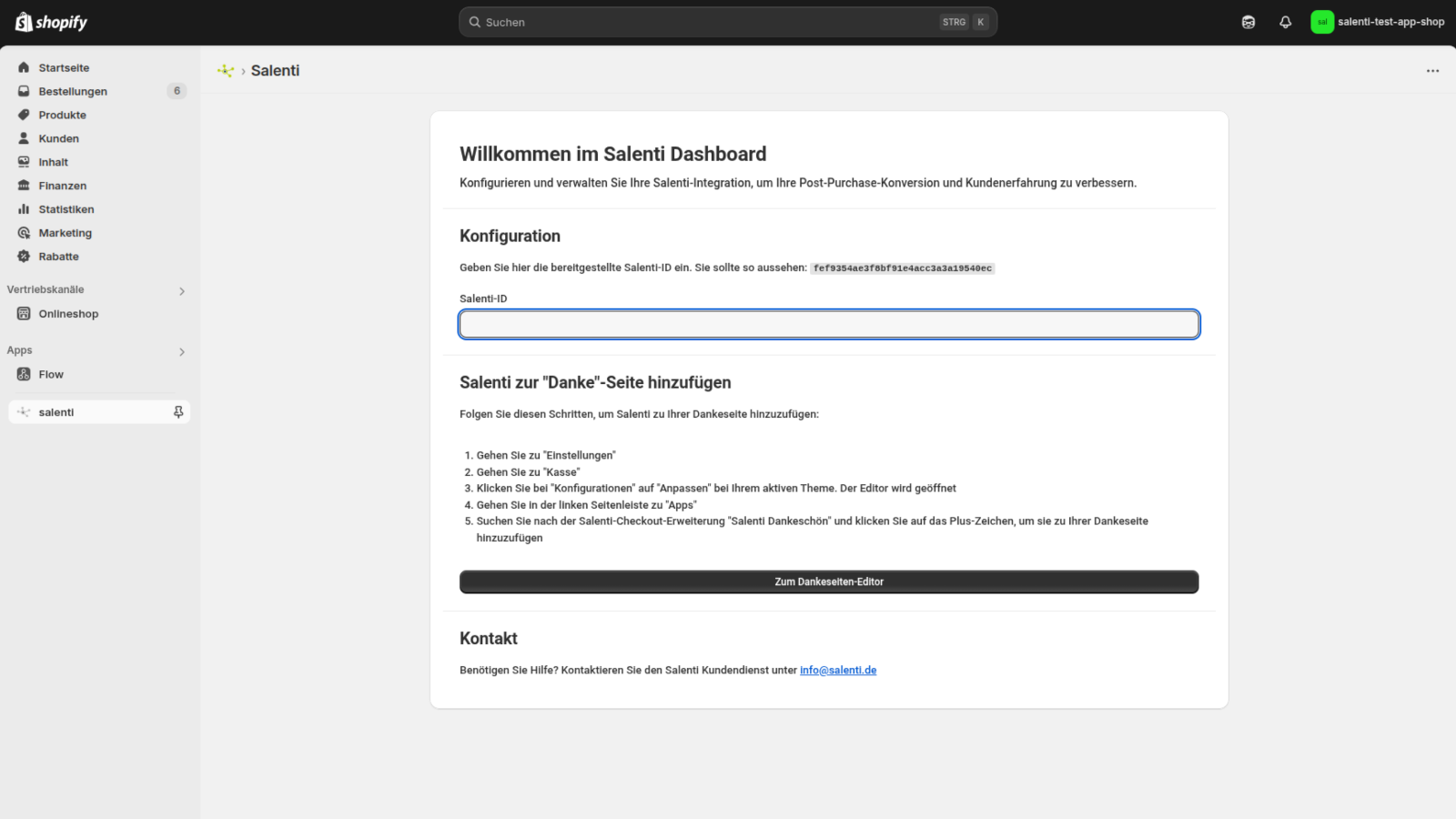The height and width of the screenshot is (819, 1456).
Task: Expand the Apps section chevron
Action: point(182,351)
